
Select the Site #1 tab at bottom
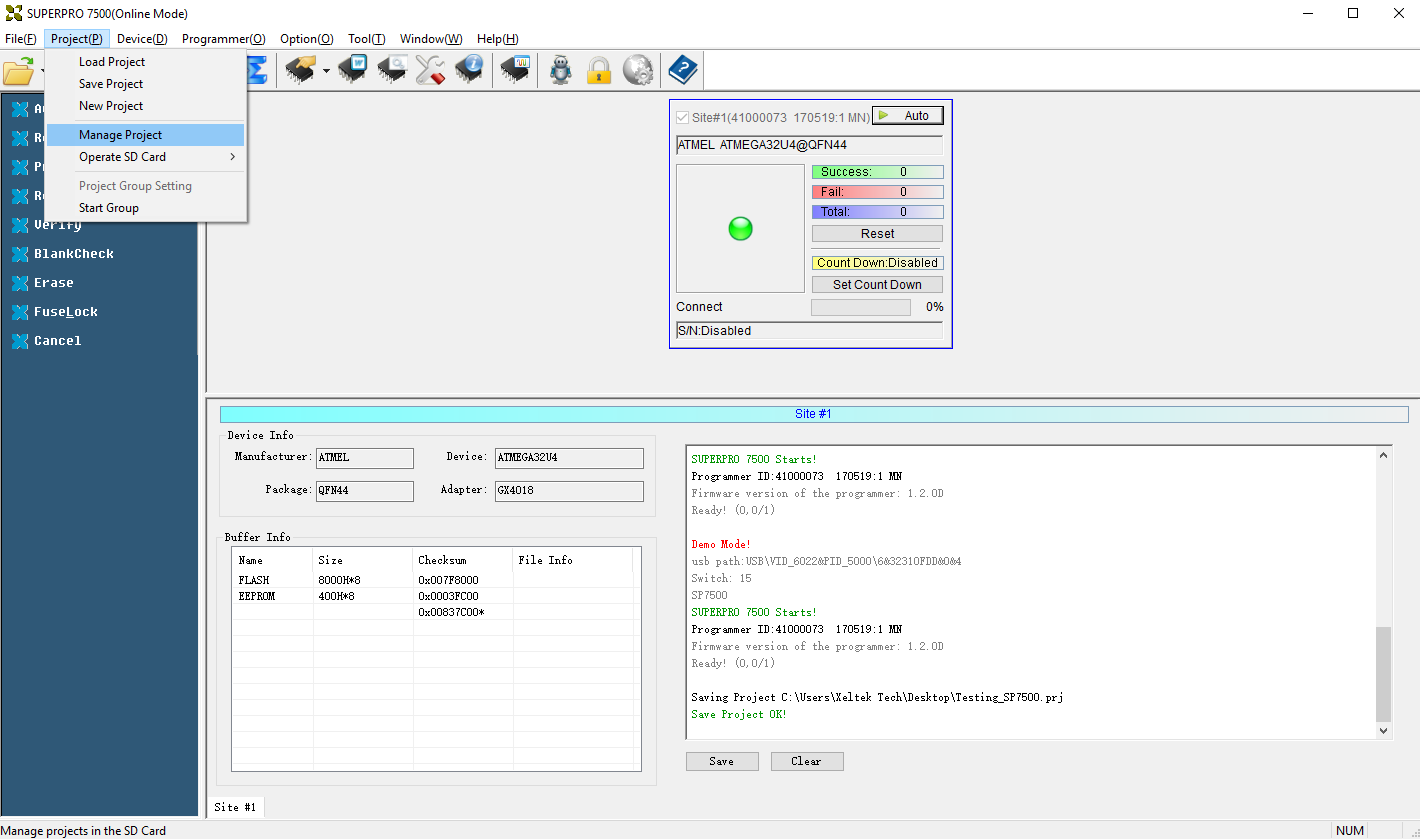click(235, 807)
